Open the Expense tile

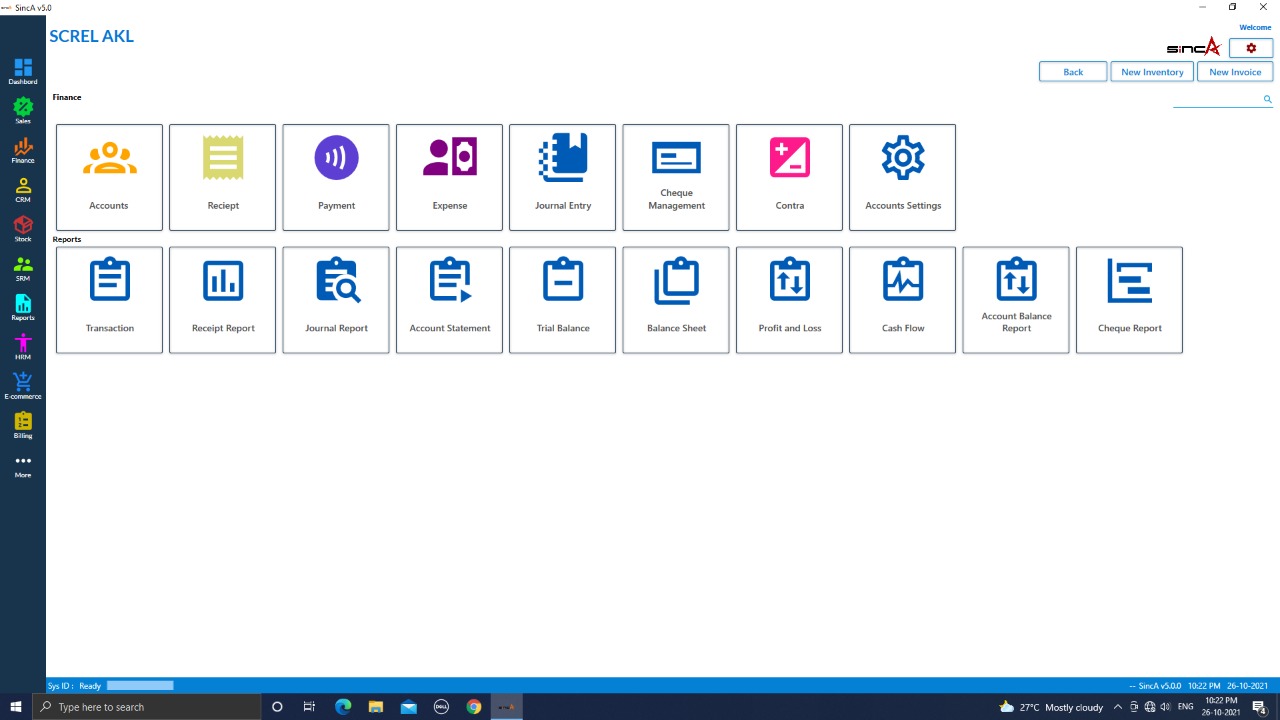click(449, 177)
